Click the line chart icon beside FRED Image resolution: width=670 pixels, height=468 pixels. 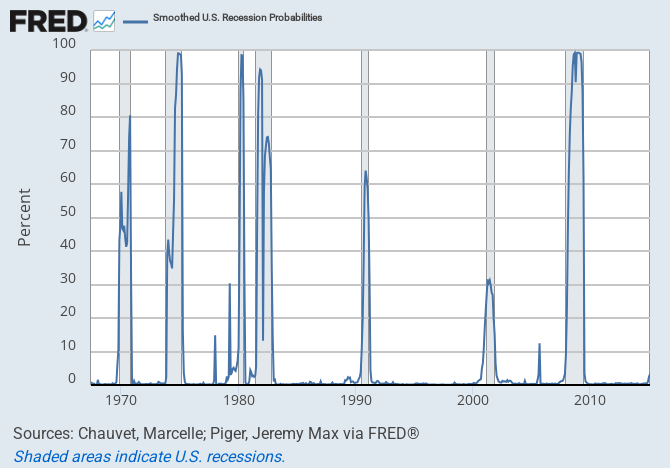(x=104, y=20)
